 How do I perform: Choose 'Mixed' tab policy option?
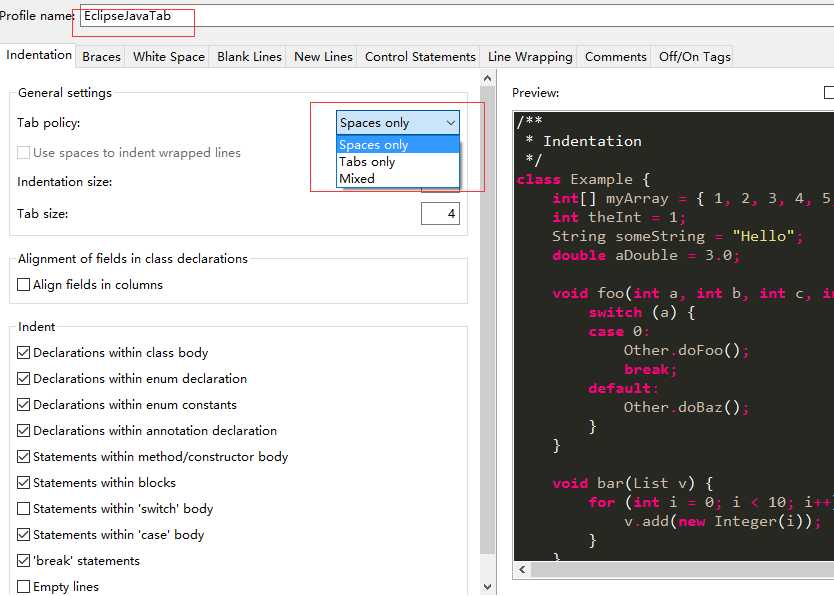[x=398, y=179]
